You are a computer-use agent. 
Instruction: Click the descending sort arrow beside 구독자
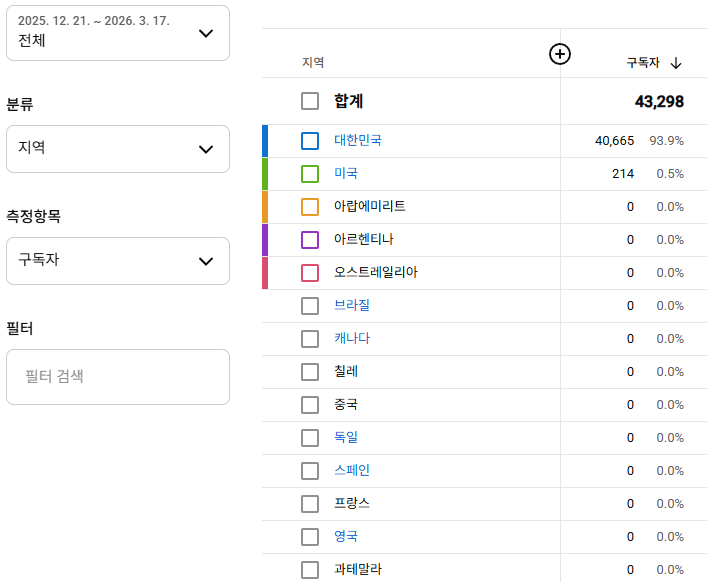click(x=676, y=63)
